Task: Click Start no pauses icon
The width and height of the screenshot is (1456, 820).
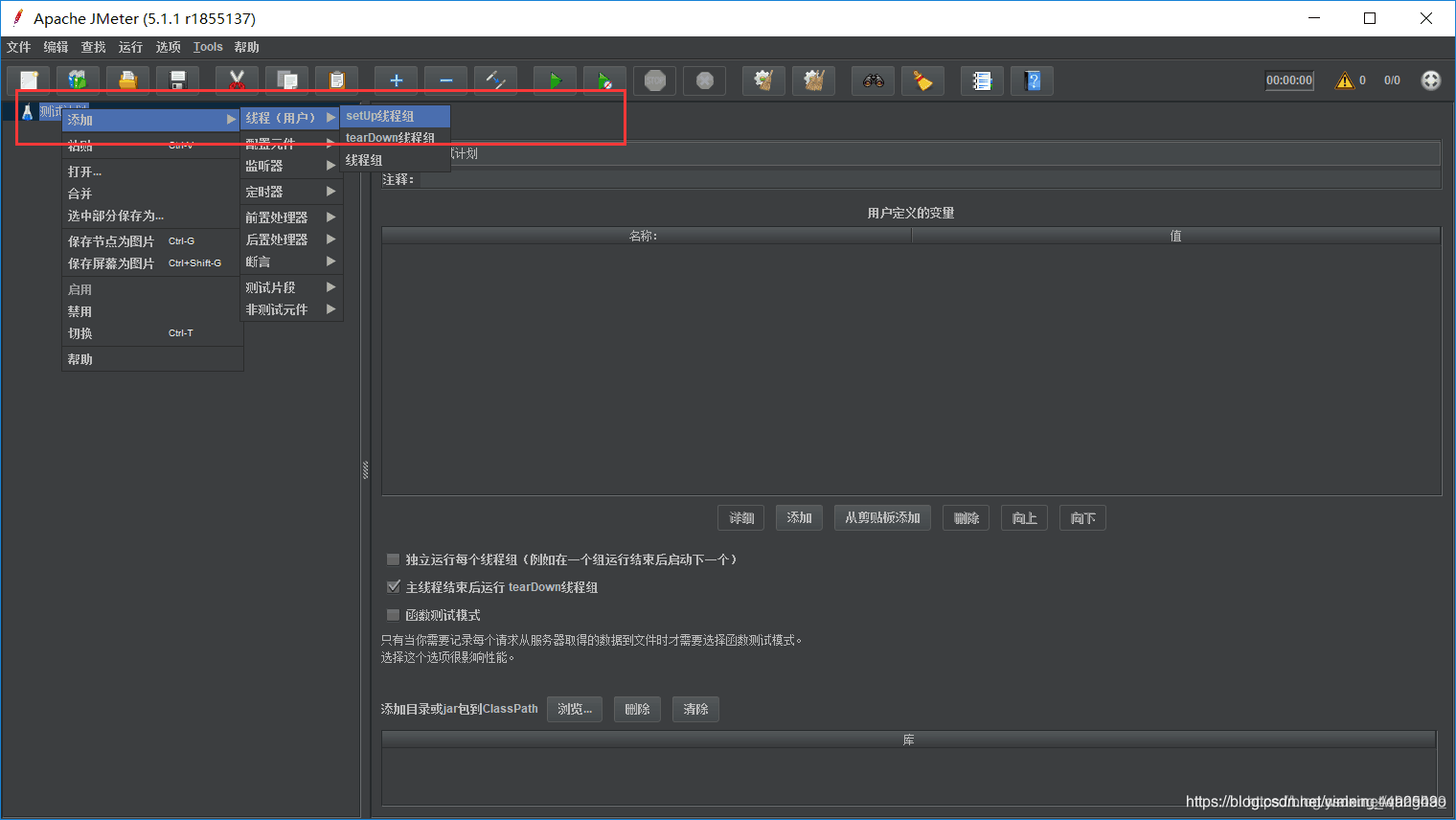Action: 604,80
